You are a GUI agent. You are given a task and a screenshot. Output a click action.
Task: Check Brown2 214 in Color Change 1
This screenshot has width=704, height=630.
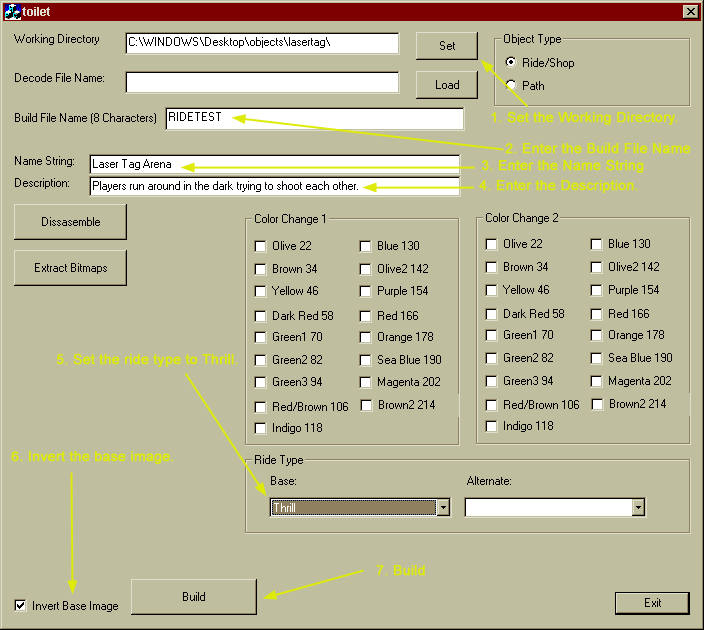coord(366,405)
